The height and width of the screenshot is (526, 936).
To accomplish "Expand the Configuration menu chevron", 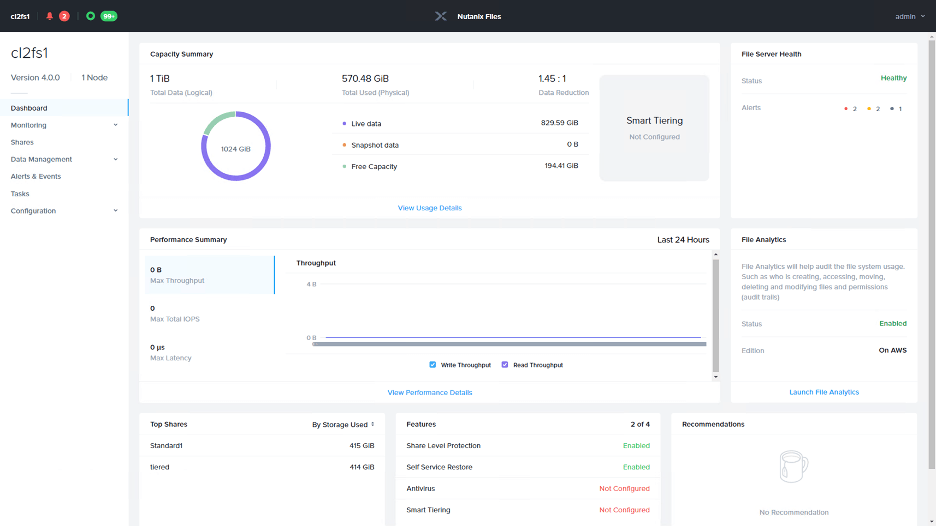I will 115,211.
